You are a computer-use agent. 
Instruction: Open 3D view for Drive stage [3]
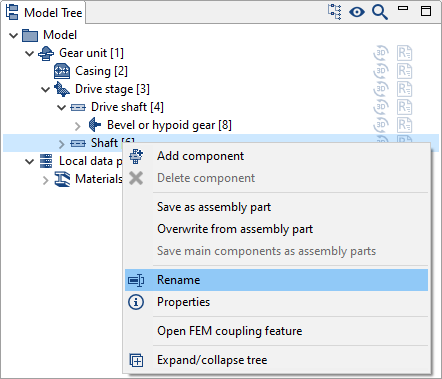381,89
